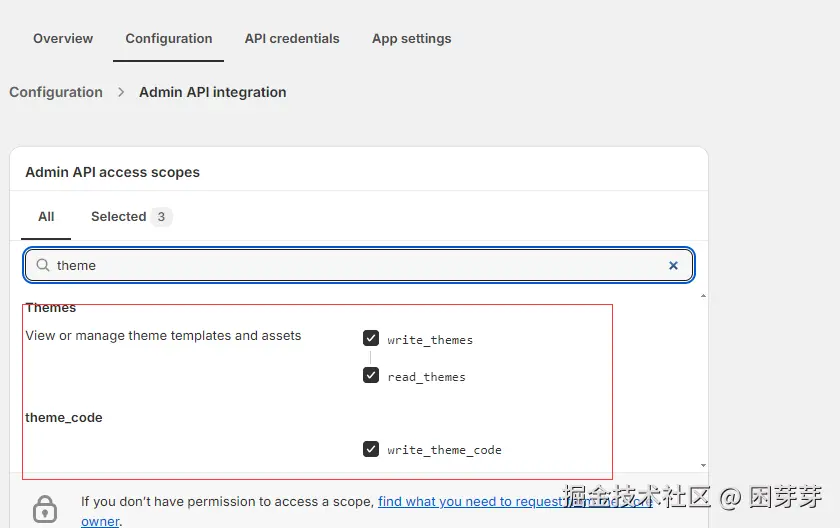Viewport: 840px width, 528px height.
Task: Go to the App settings tab
Action: [411, 39]
